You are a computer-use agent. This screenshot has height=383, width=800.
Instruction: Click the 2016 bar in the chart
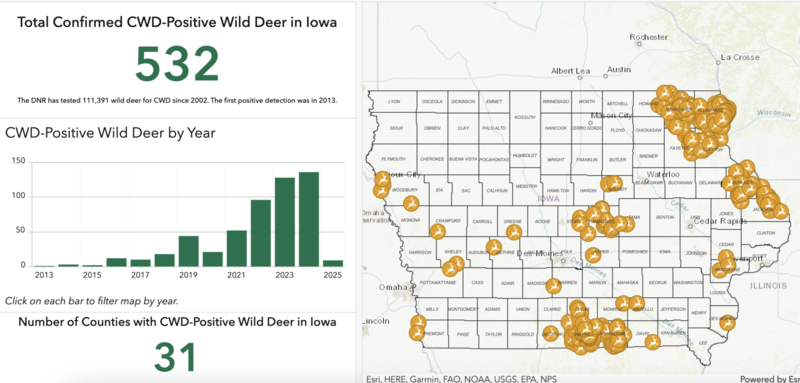click(116, 262)
